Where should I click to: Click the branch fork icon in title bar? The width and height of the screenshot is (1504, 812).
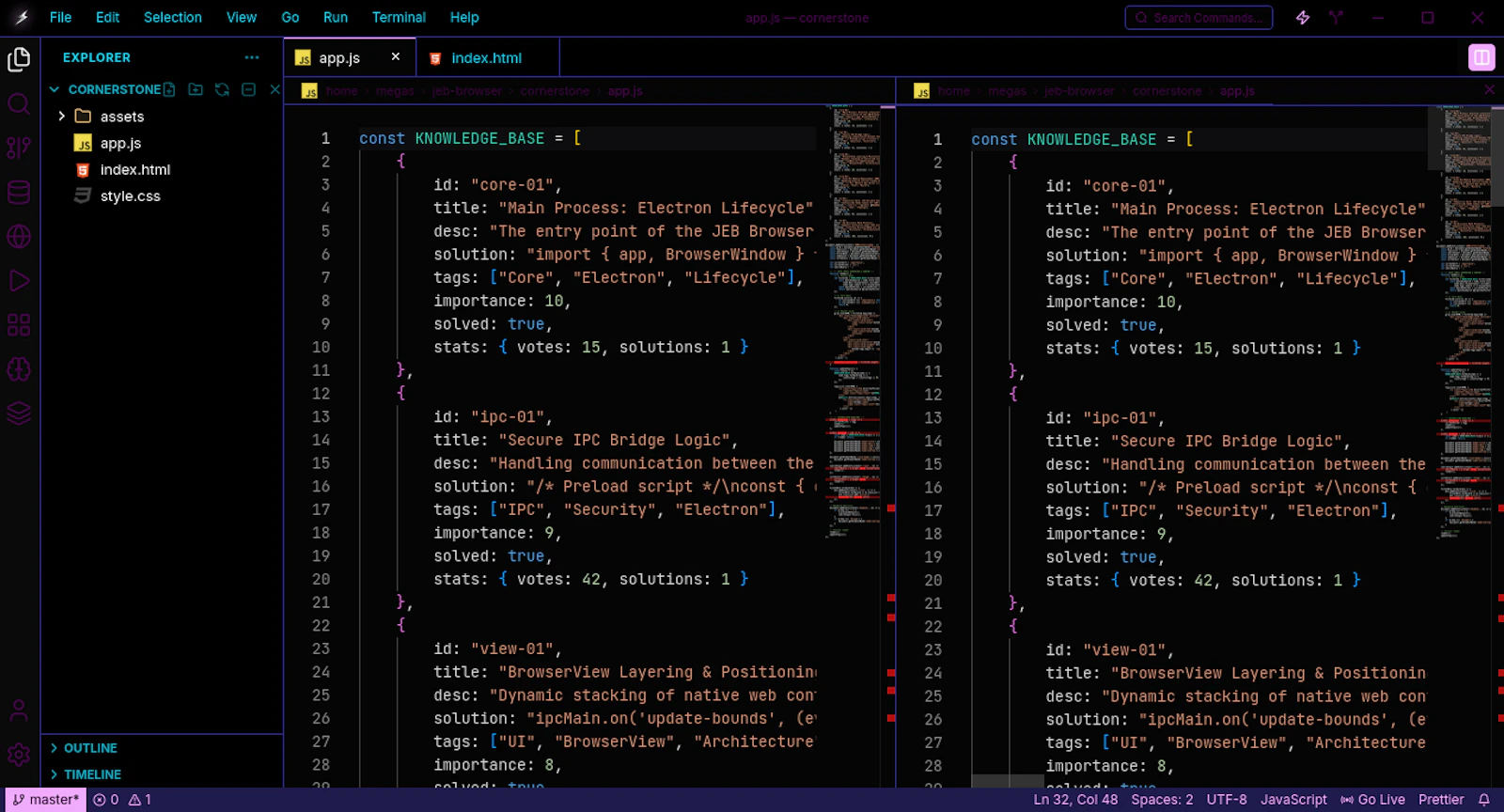tap(1336, 18)
